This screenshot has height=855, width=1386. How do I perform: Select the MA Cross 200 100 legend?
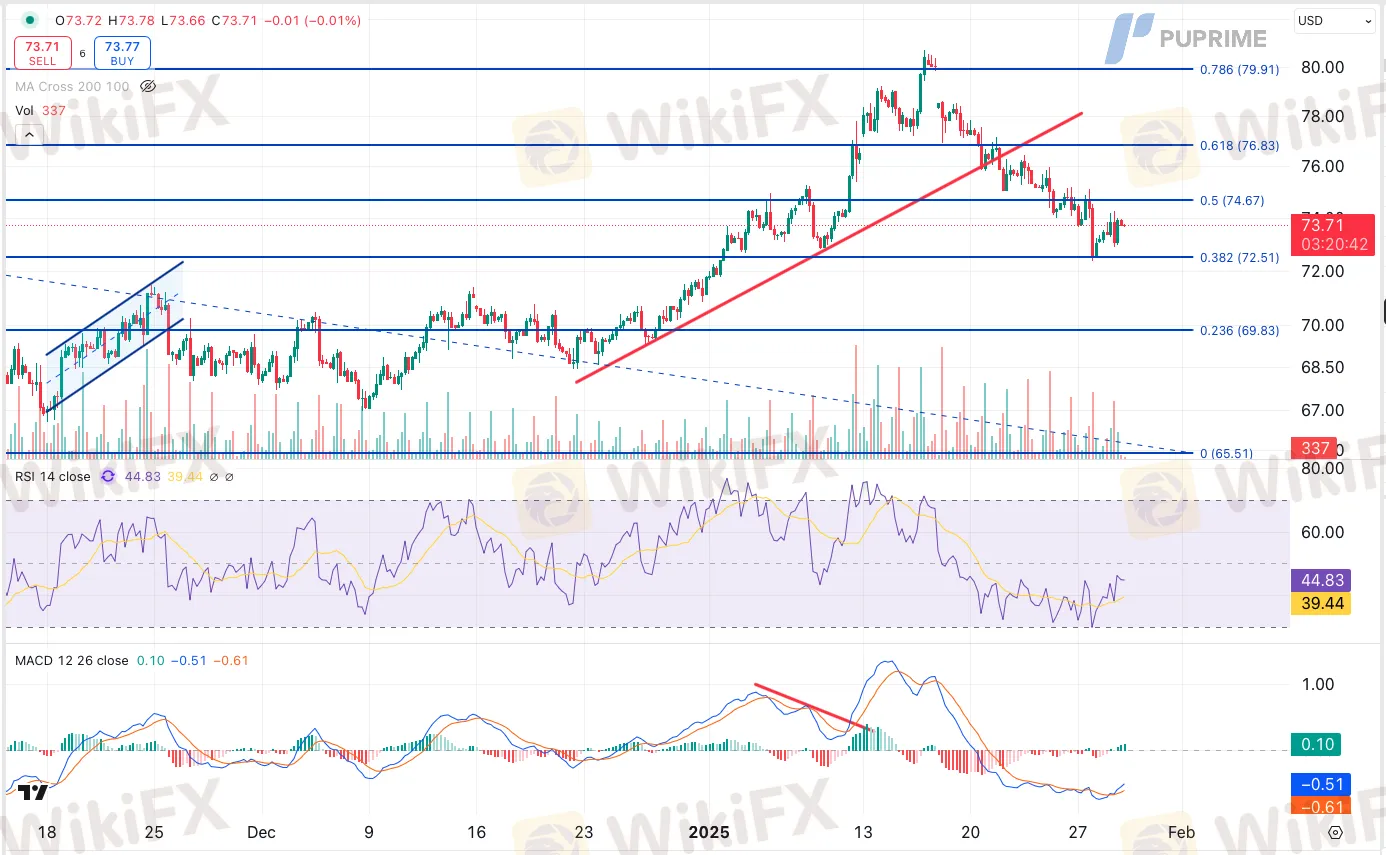72,87
